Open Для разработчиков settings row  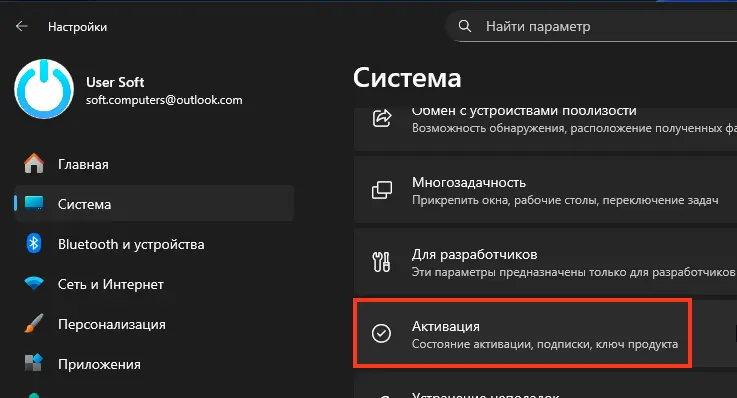tap(545, 261)
